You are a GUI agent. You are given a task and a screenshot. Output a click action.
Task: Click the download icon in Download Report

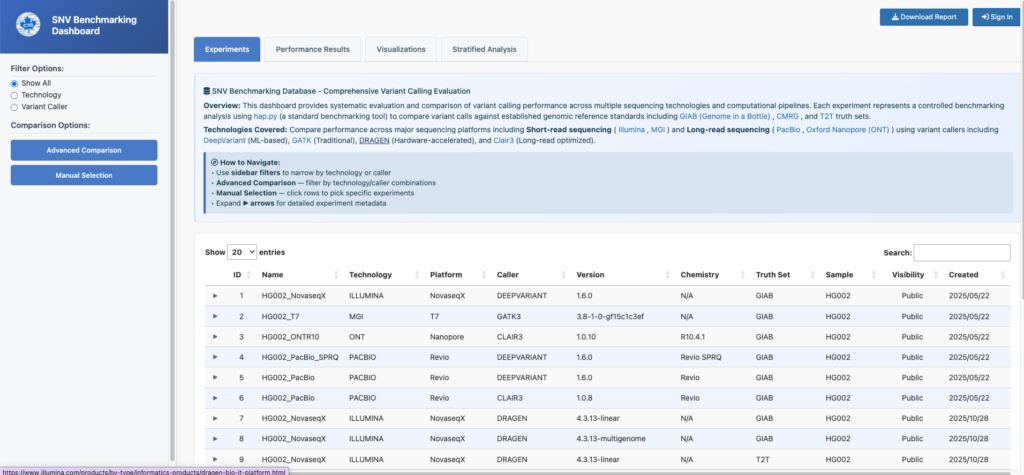pyautogui.click(x=889, y=17)
